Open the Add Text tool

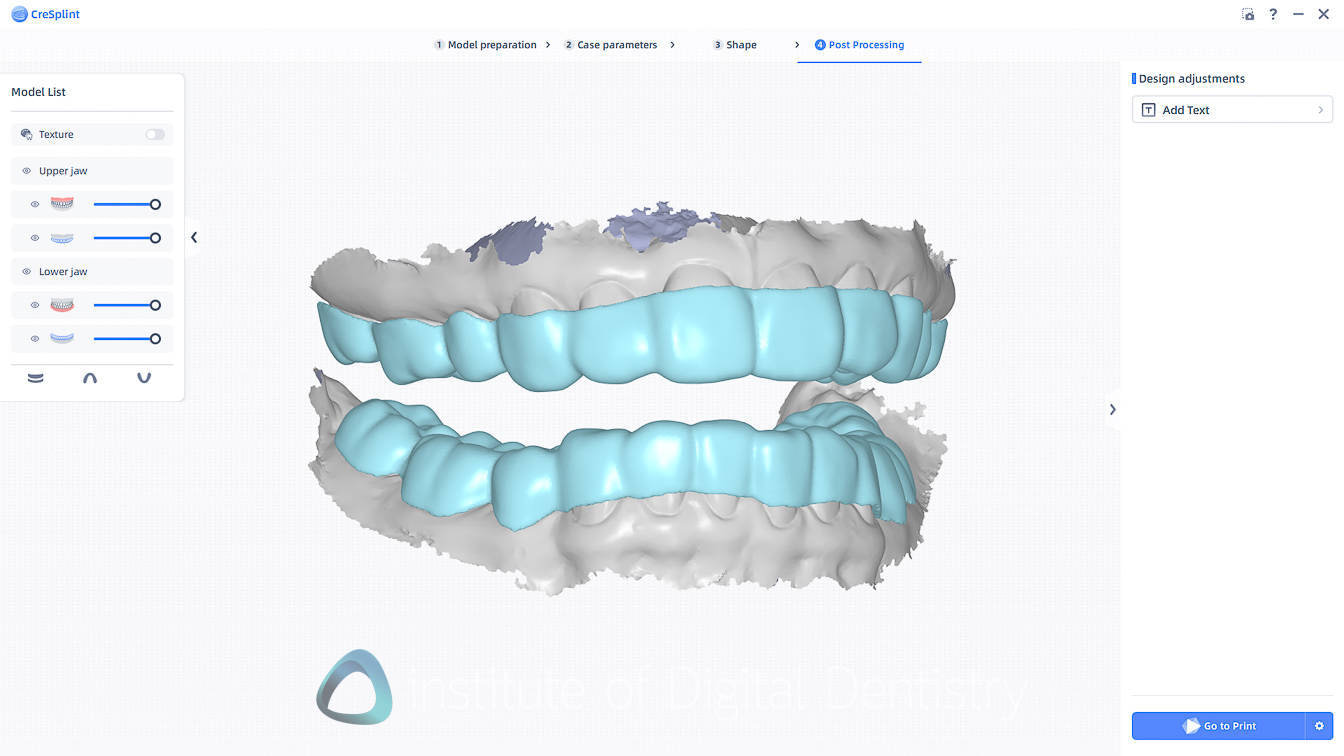(1186, 109)
